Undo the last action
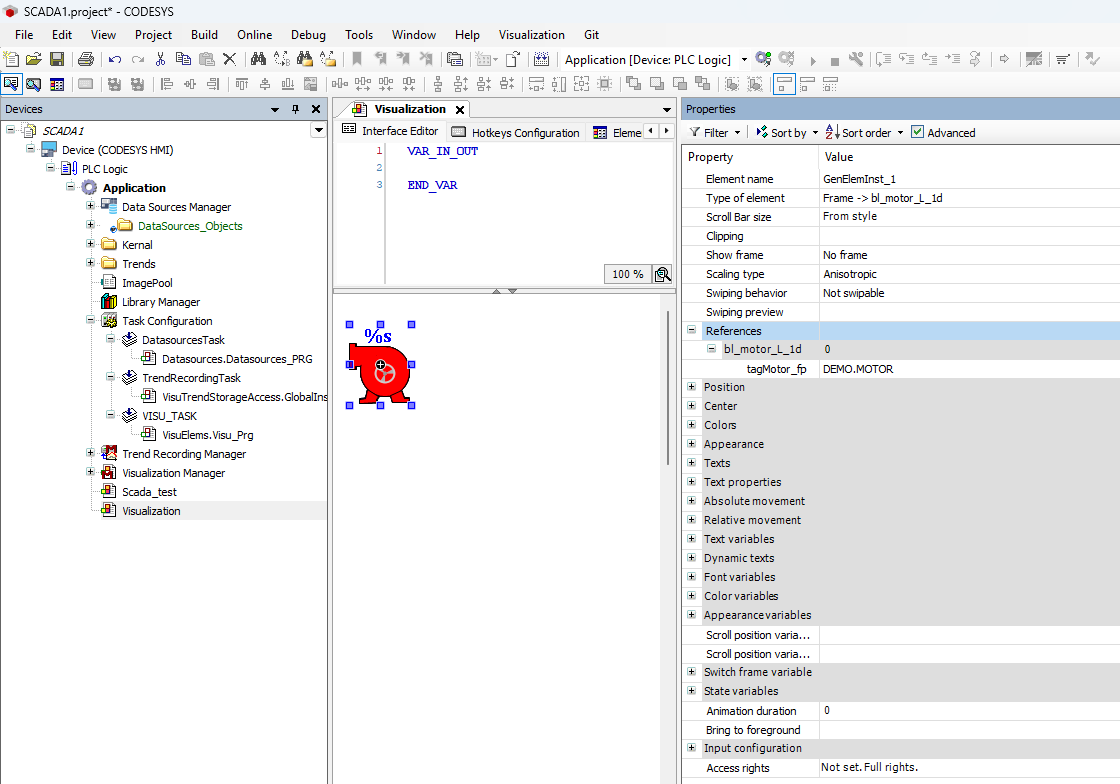The image size is (1120, 784). tap(114, 59)
